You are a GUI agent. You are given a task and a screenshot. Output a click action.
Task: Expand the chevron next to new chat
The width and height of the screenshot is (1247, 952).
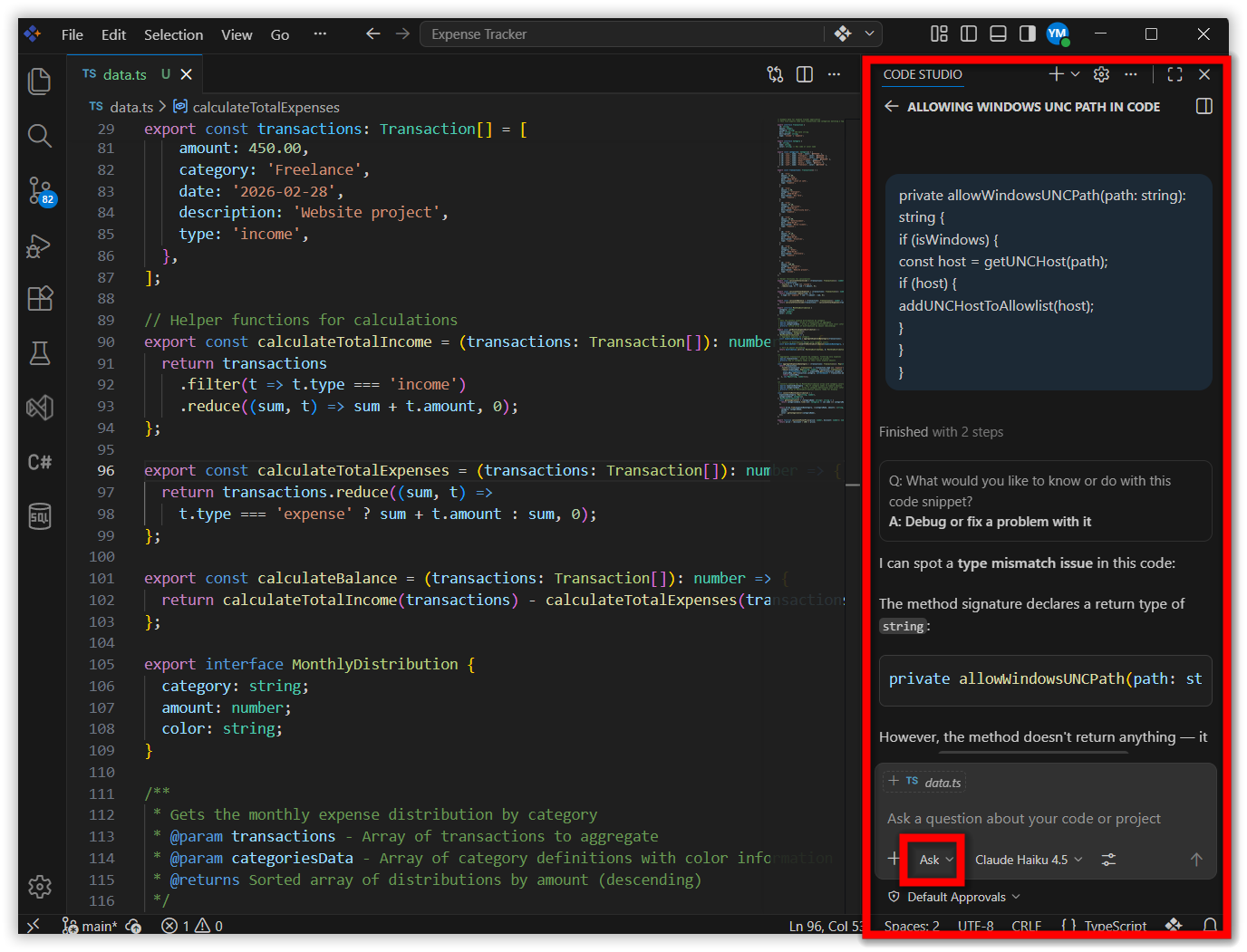[x=1076, y=74]
